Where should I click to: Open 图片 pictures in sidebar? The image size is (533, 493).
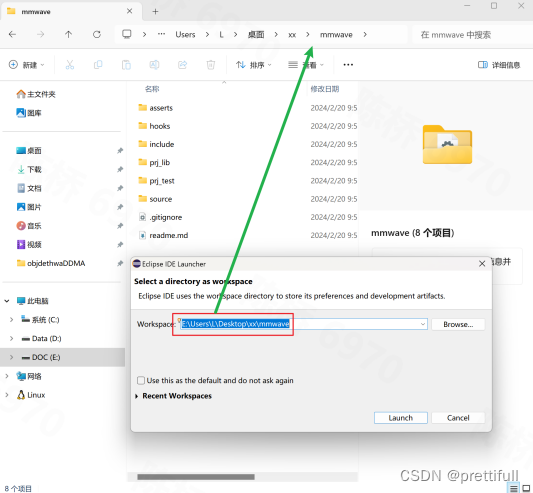coord(29,207)
